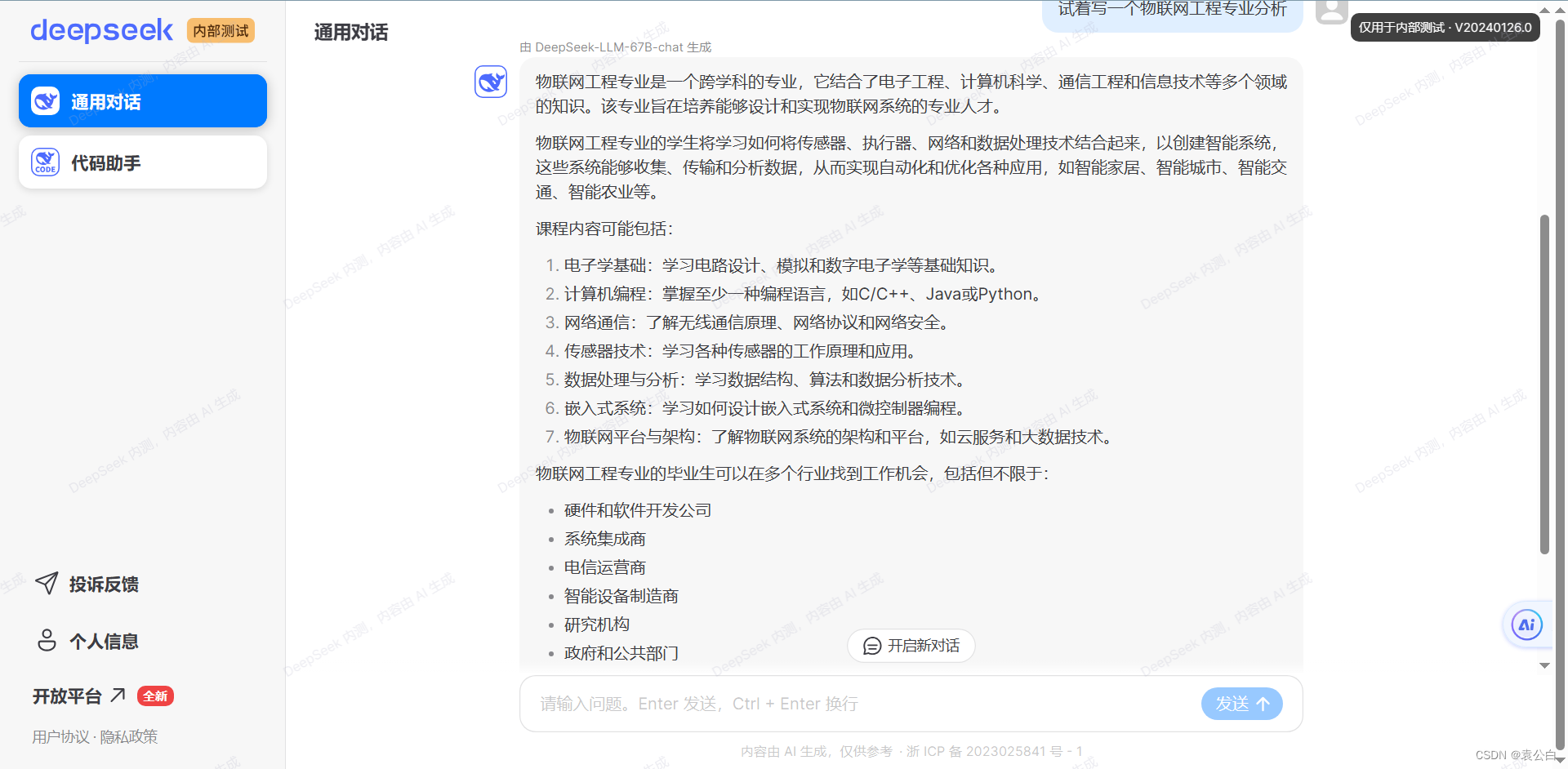Image resolution: width=1568 pixels, height=769 pixels.
Task: Click bullet 智能设备制造商
Action: pyautogui.click(x=621, y=596)
